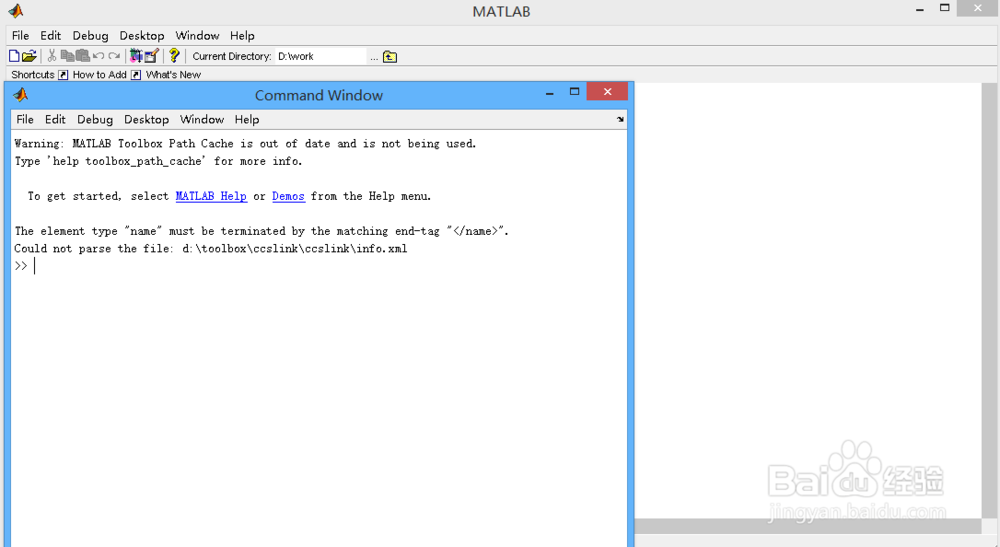Browse for folder with the ellipsis button
This screenshot has height=547, width=1000.
pos(374,57)
